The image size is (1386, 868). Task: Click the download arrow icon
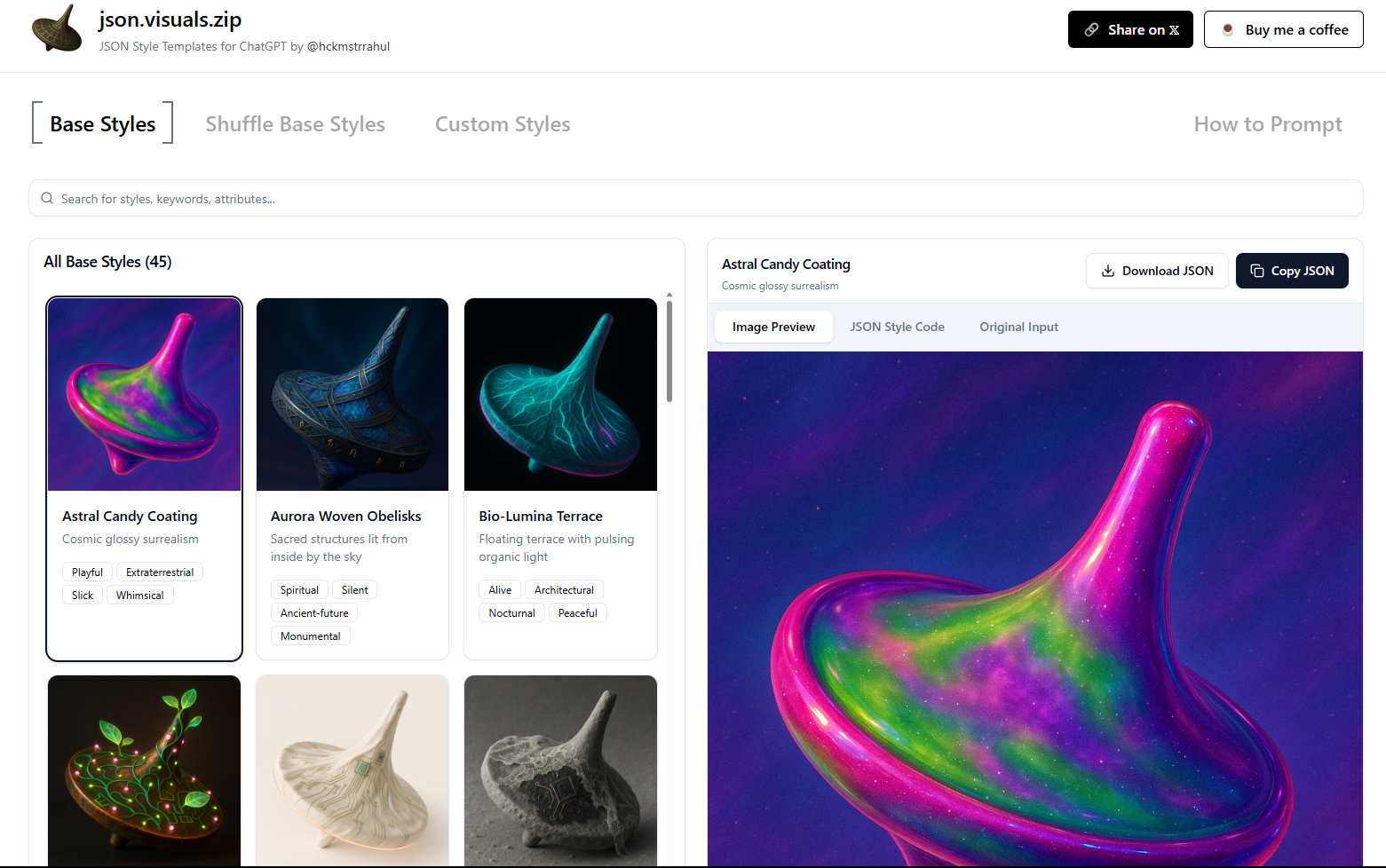[x=1108, y=272]
